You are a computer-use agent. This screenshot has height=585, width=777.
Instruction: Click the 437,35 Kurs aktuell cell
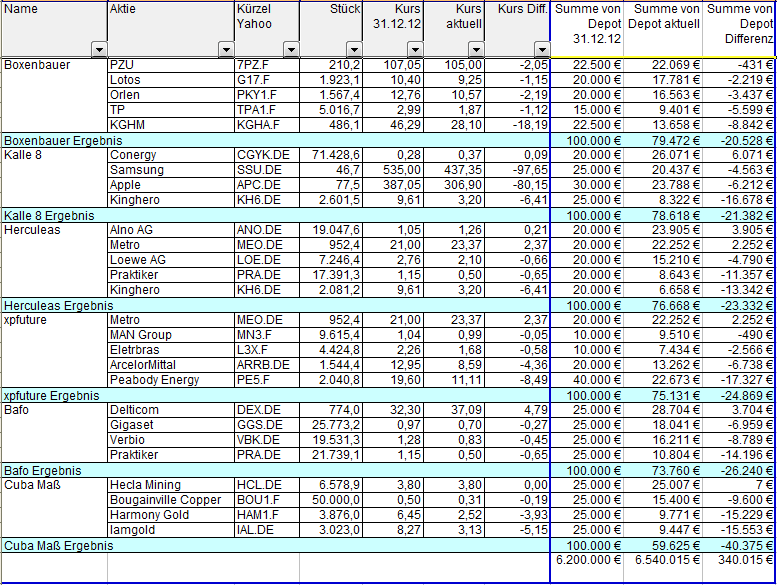click(x=454, y=170)
